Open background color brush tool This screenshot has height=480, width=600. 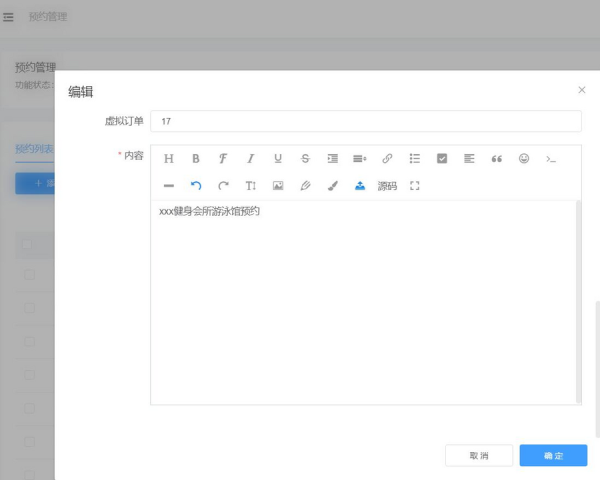pos(333,186)
